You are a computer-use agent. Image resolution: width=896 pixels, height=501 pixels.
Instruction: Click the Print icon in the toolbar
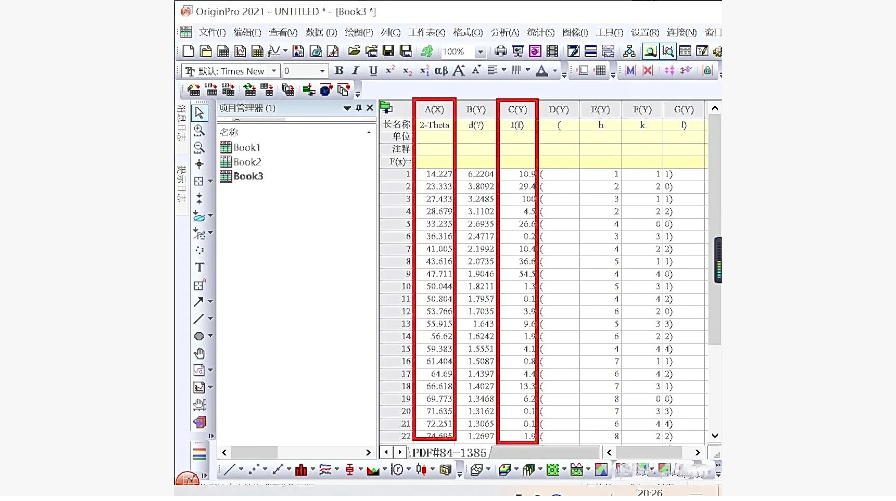tap(501, 51)
